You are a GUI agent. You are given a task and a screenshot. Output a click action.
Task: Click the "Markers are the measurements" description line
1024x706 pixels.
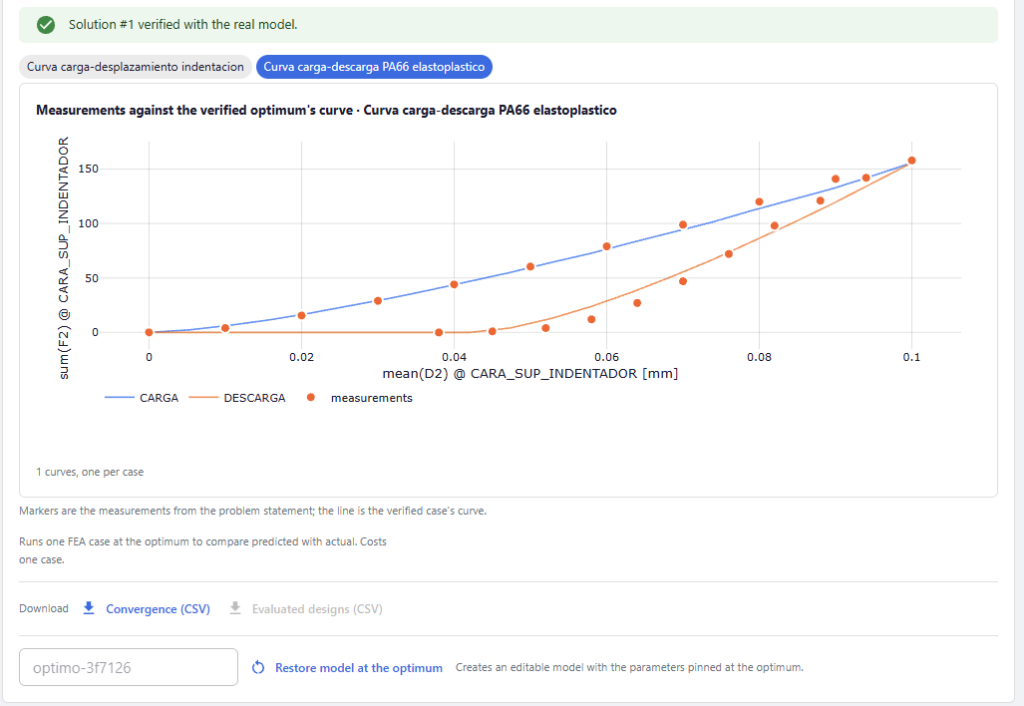[253, 511]
